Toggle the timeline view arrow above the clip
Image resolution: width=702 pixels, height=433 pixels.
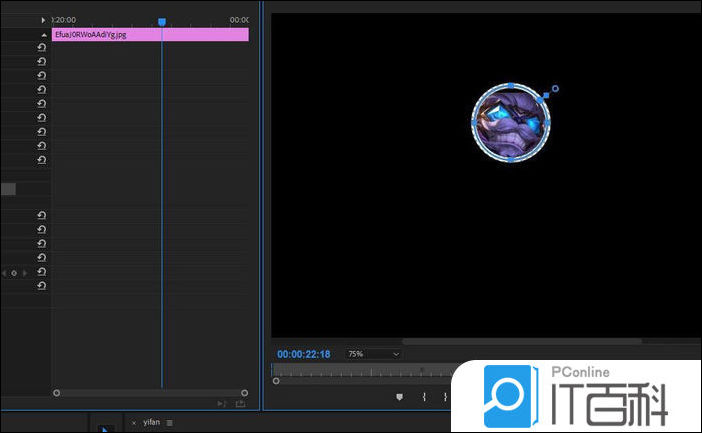pos(43,20)
